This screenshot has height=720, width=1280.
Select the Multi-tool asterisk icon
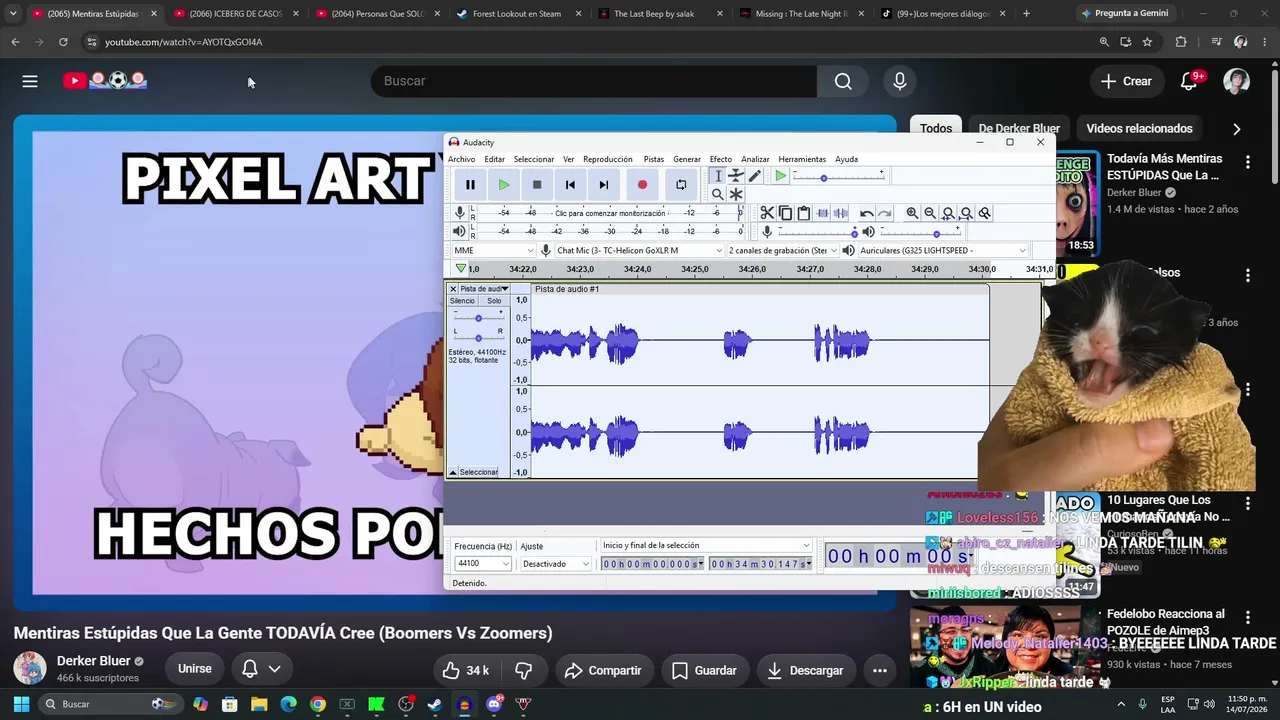click(x=736, y=194)
